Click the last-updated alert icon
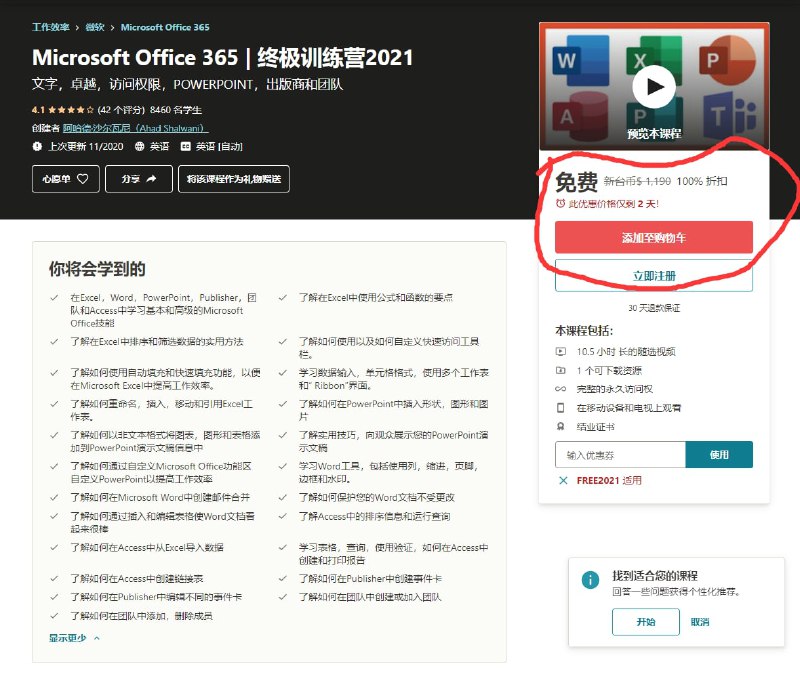800x685 pixels. [37, 146]
